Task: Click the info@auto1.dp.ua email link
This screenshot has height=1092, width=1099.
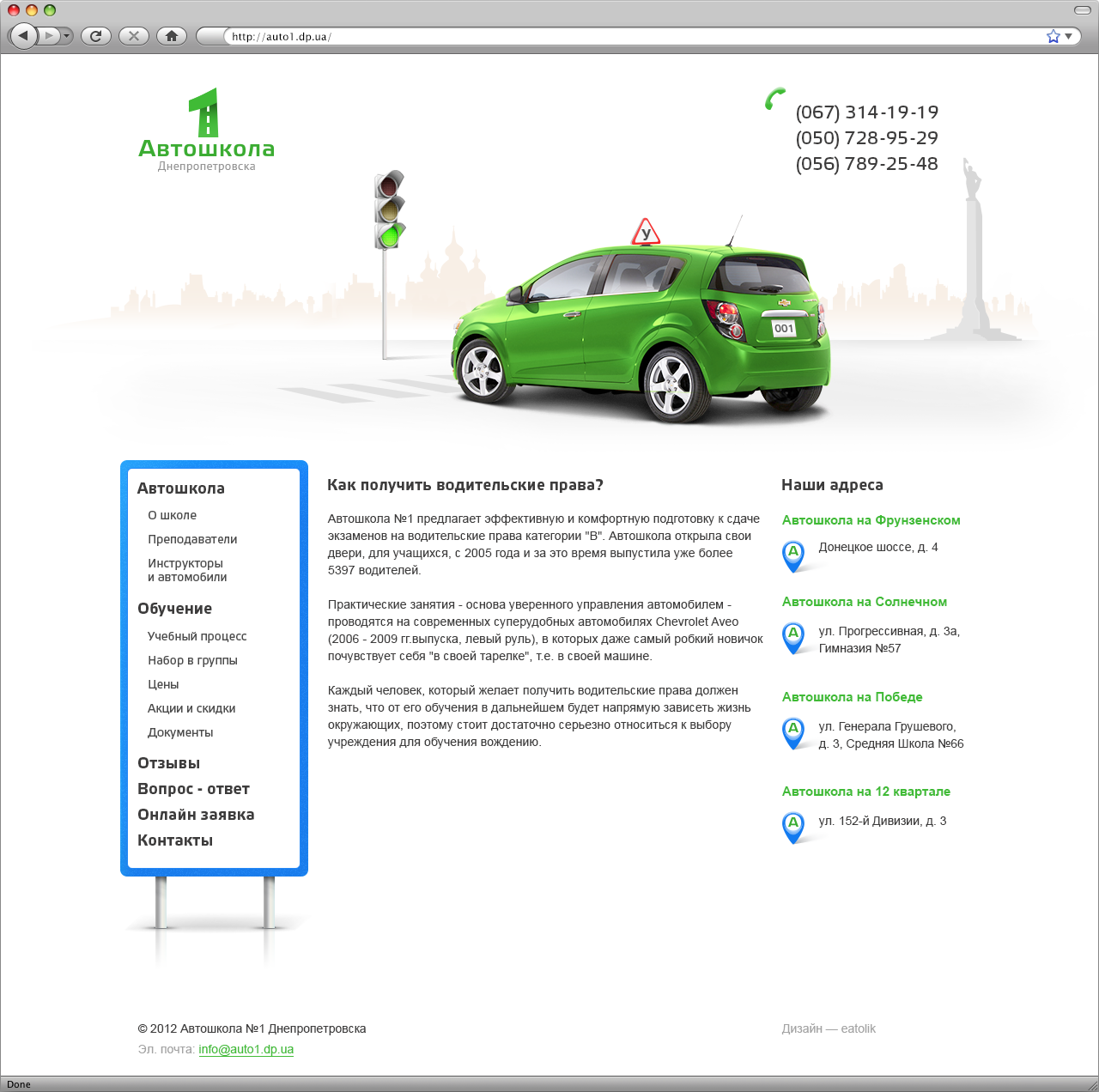Action: (246, 1049)
